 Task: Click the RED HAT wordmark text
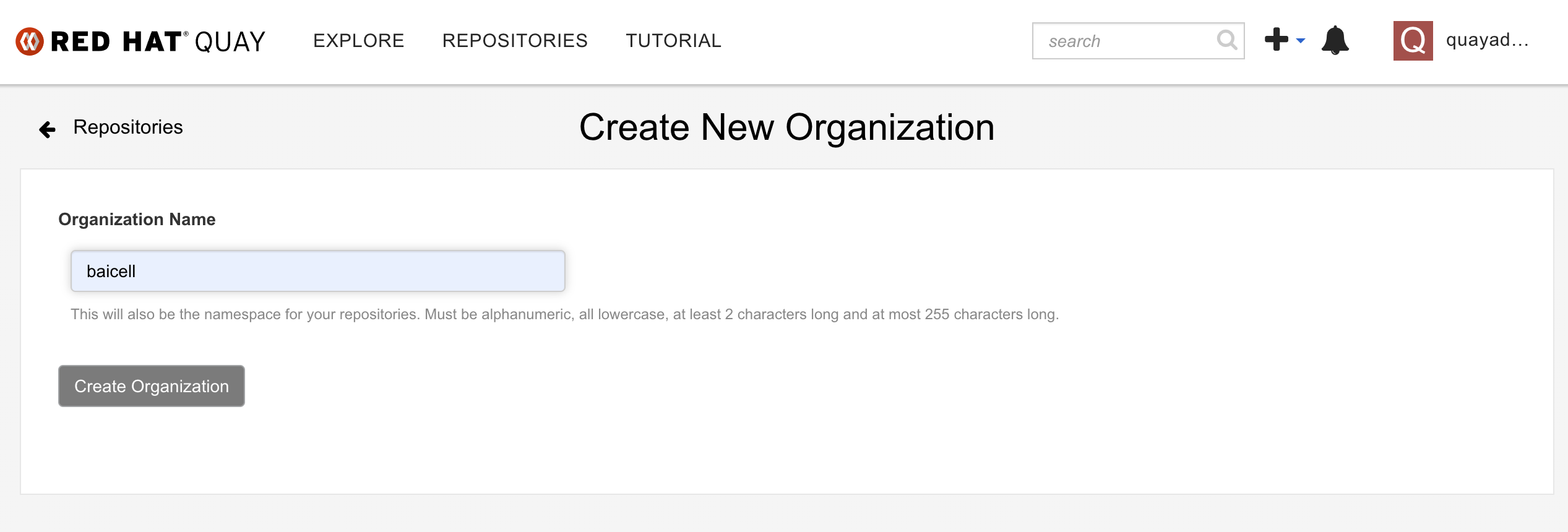[116, 41]
